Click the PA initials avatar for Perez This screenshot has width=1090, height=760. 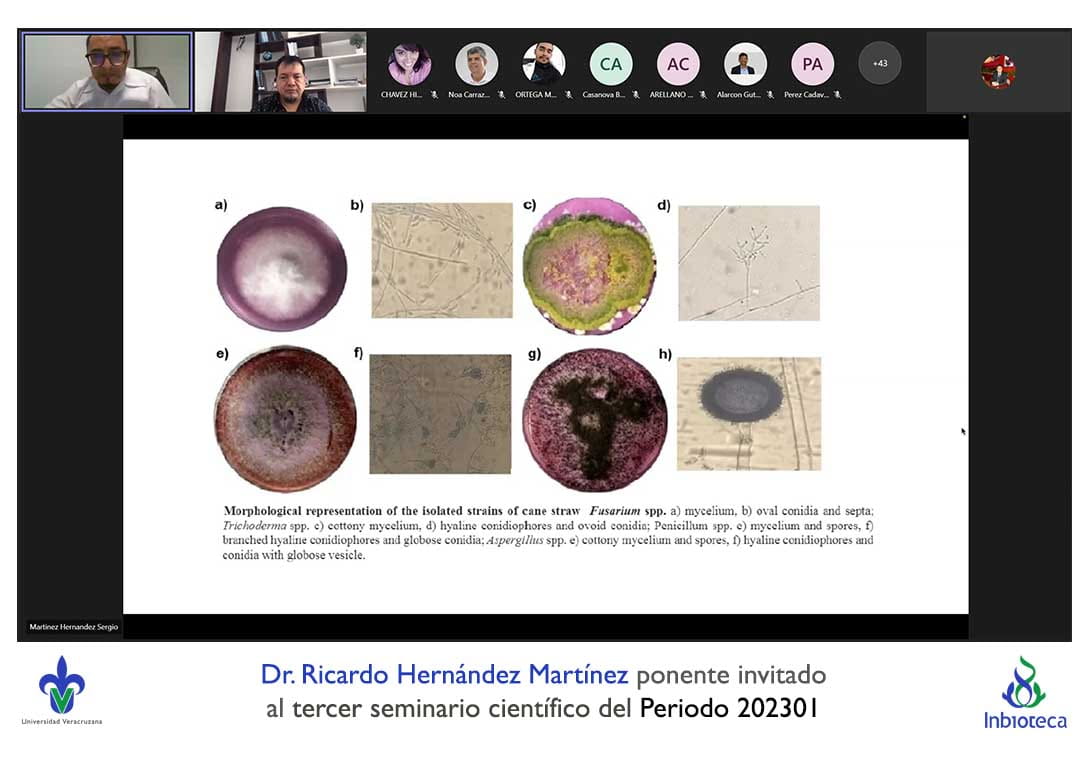click(812, 64)
